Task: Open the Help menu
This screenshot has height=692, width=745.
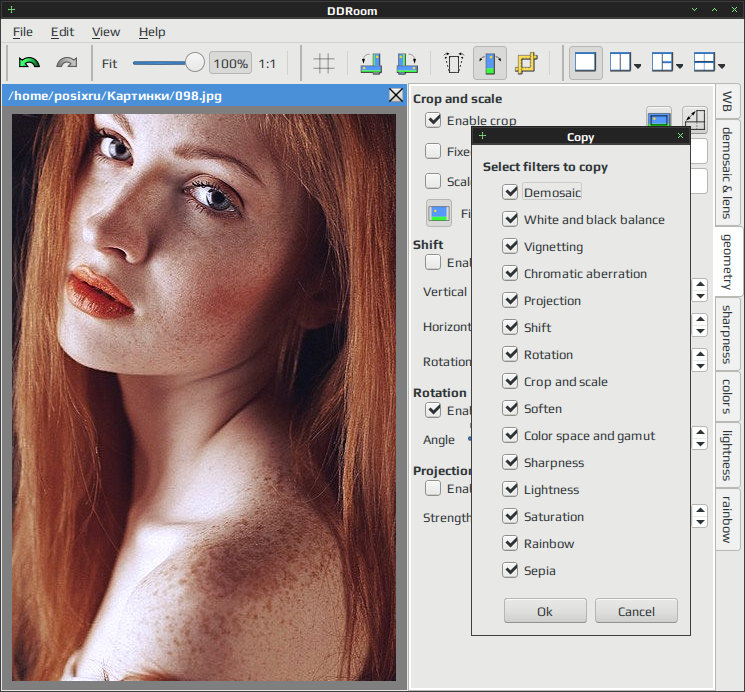Action: [152, 32]
